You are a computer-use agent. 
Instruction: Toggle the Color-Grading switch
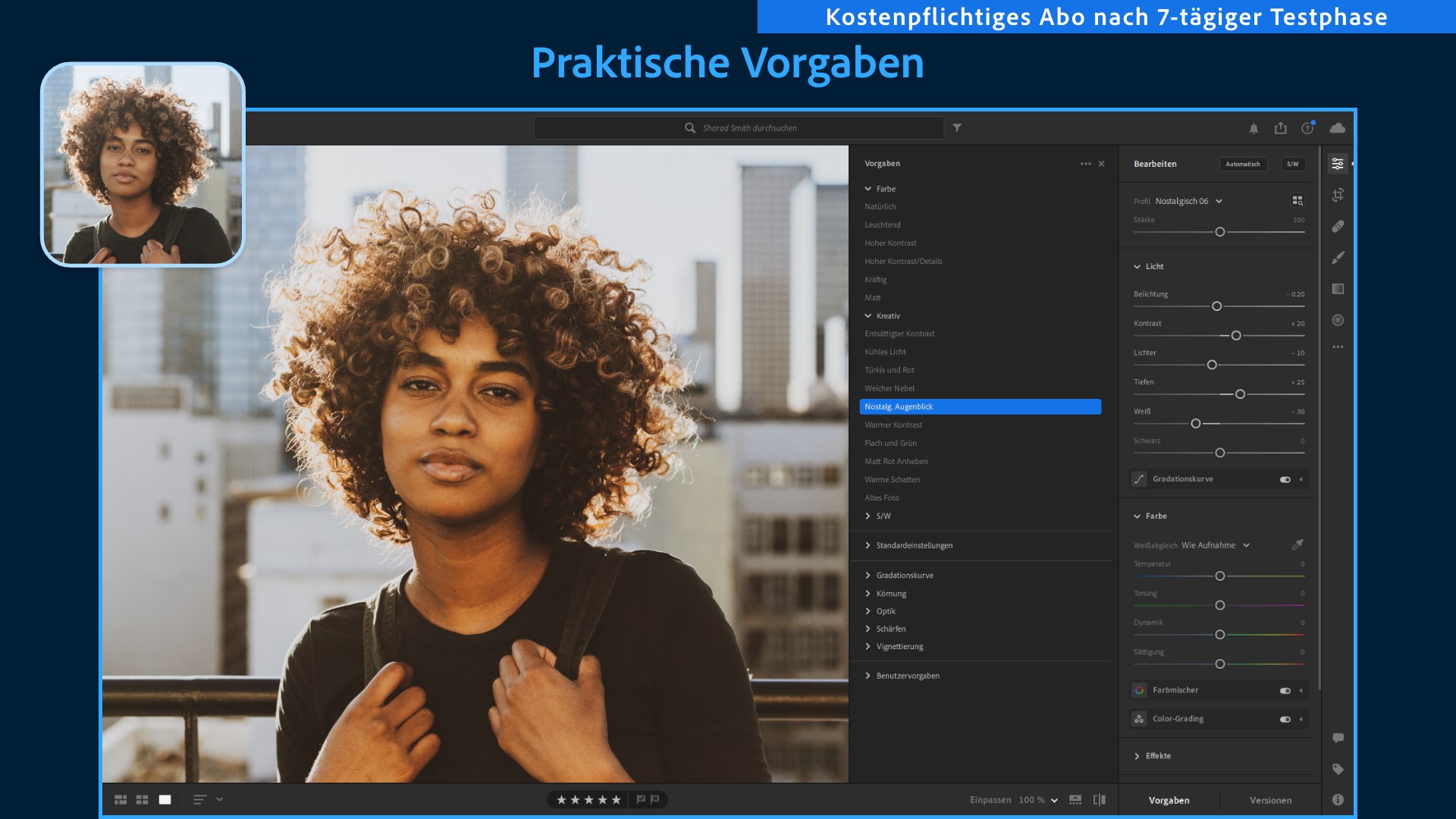click(x=1285, y=720)
